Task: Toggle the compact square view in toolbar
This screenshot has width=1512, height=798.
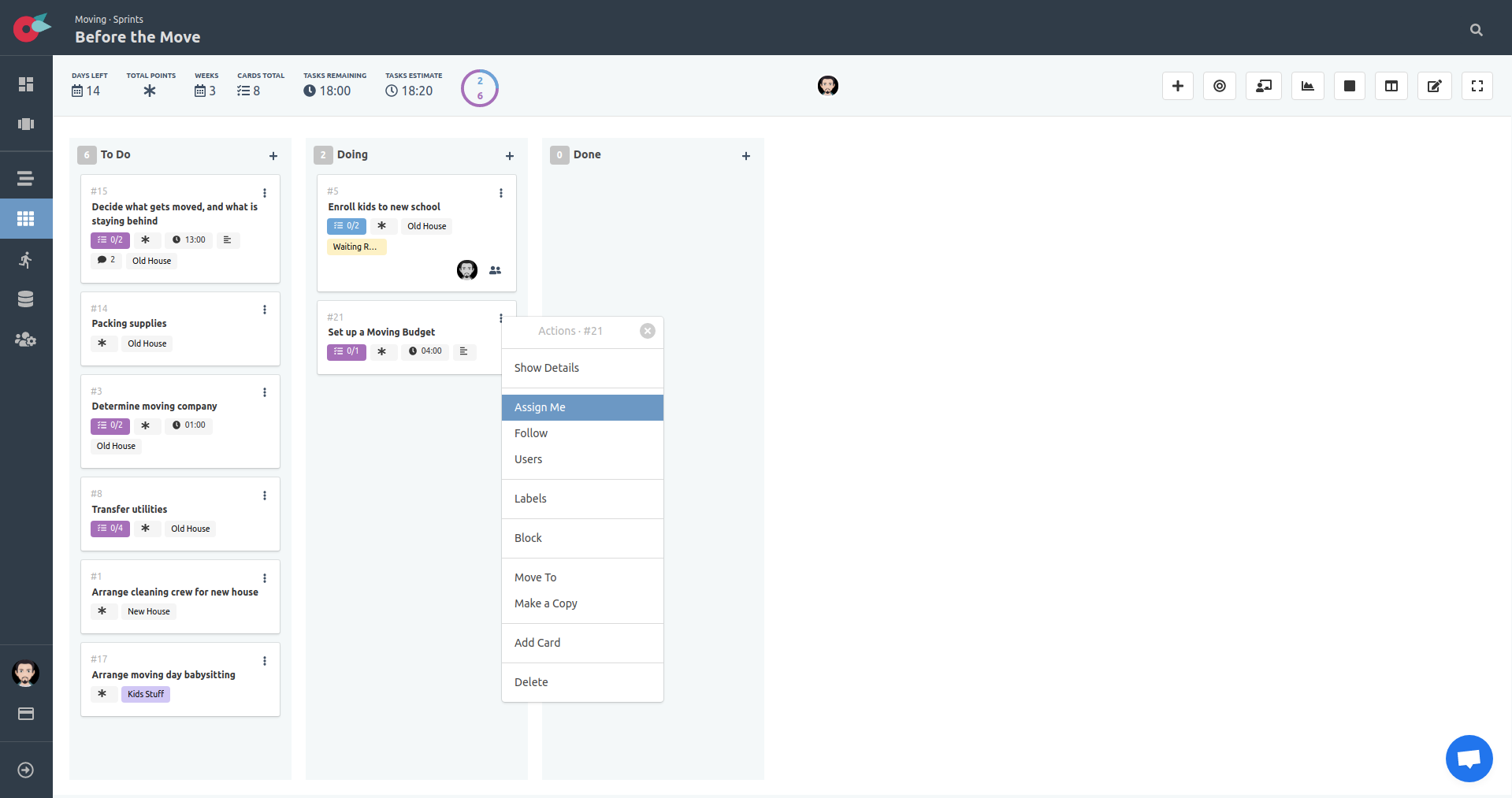Action: click(1349, 86)
